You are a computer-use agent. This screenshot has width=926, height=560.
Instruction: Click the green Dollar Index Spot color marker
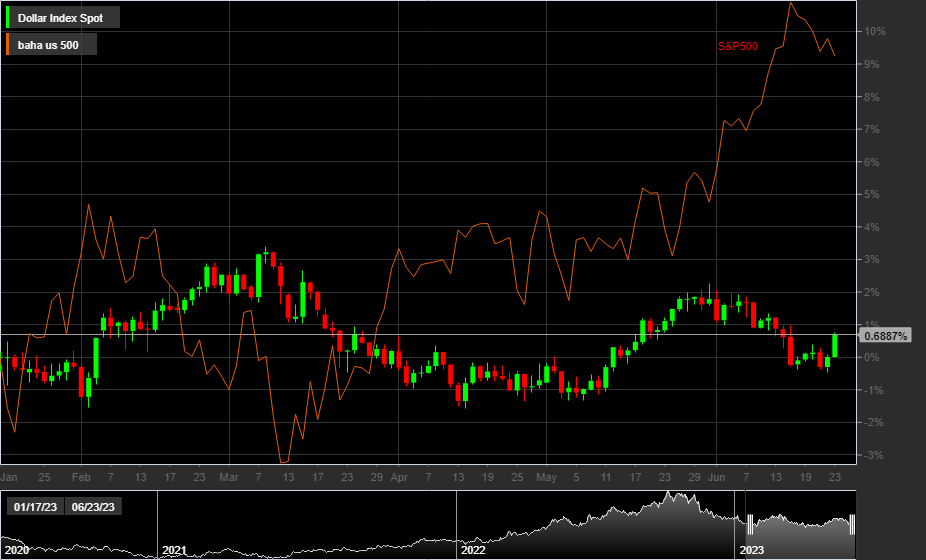click(x=8, y=17)
